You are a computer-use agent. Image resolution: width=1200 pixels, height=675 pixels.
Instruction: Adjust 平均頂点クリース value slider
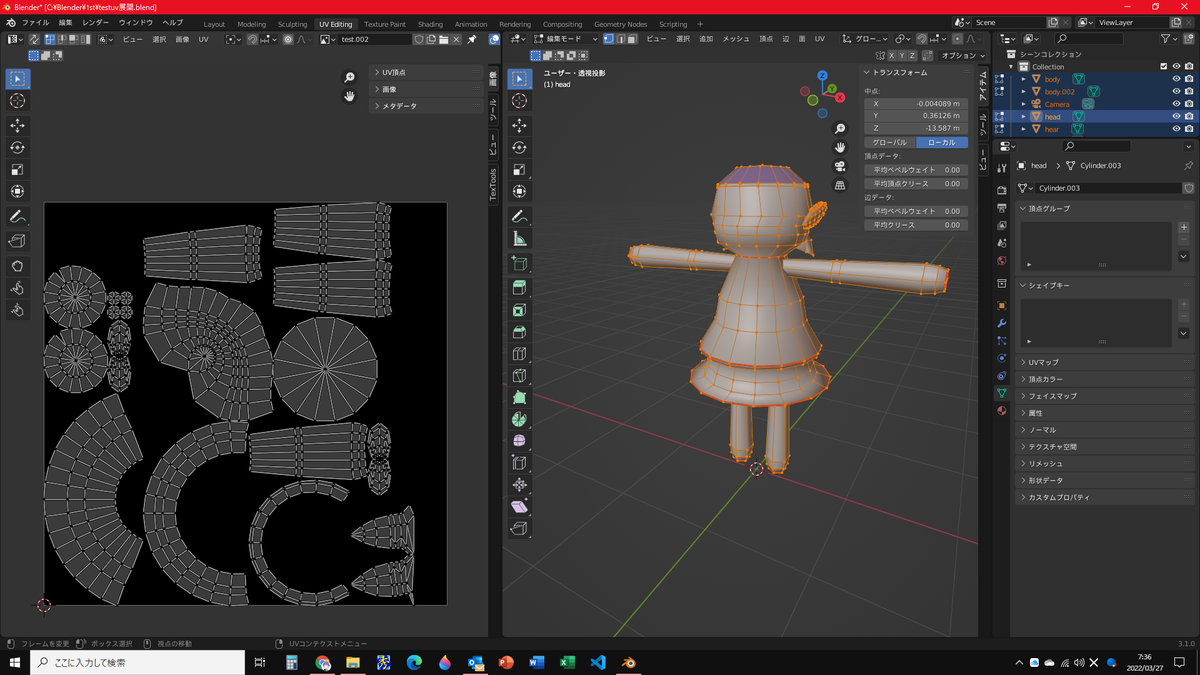pyautogui.click(x=915, y=184)
